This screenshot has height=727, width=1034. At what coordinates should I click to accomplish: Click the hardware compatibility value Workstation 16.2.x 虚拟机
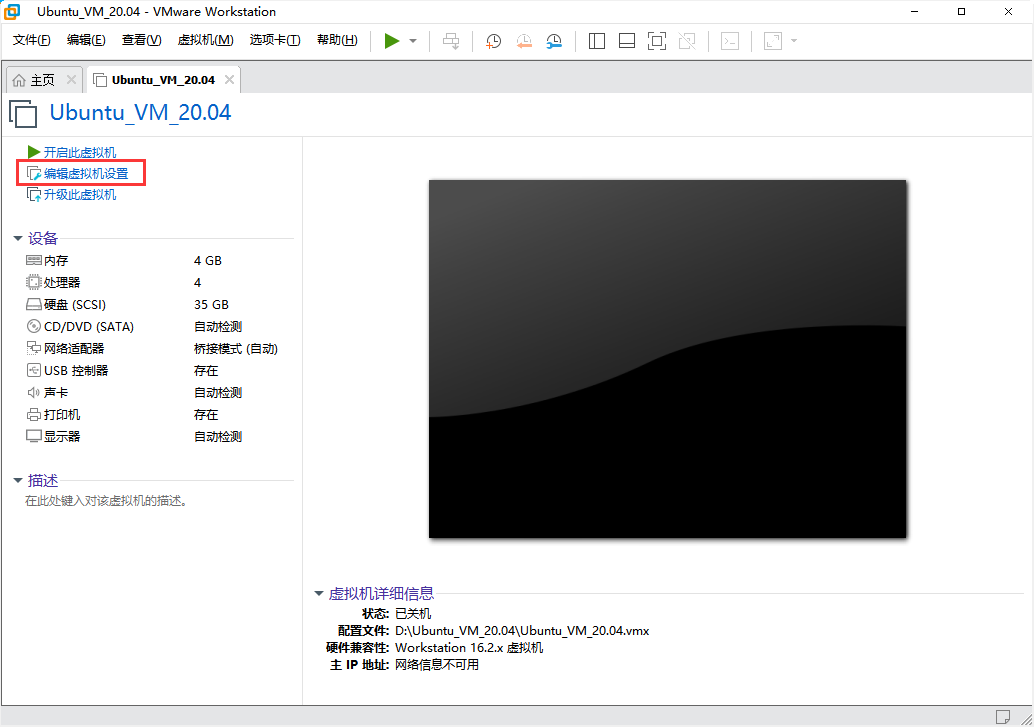tap(469, 648)
